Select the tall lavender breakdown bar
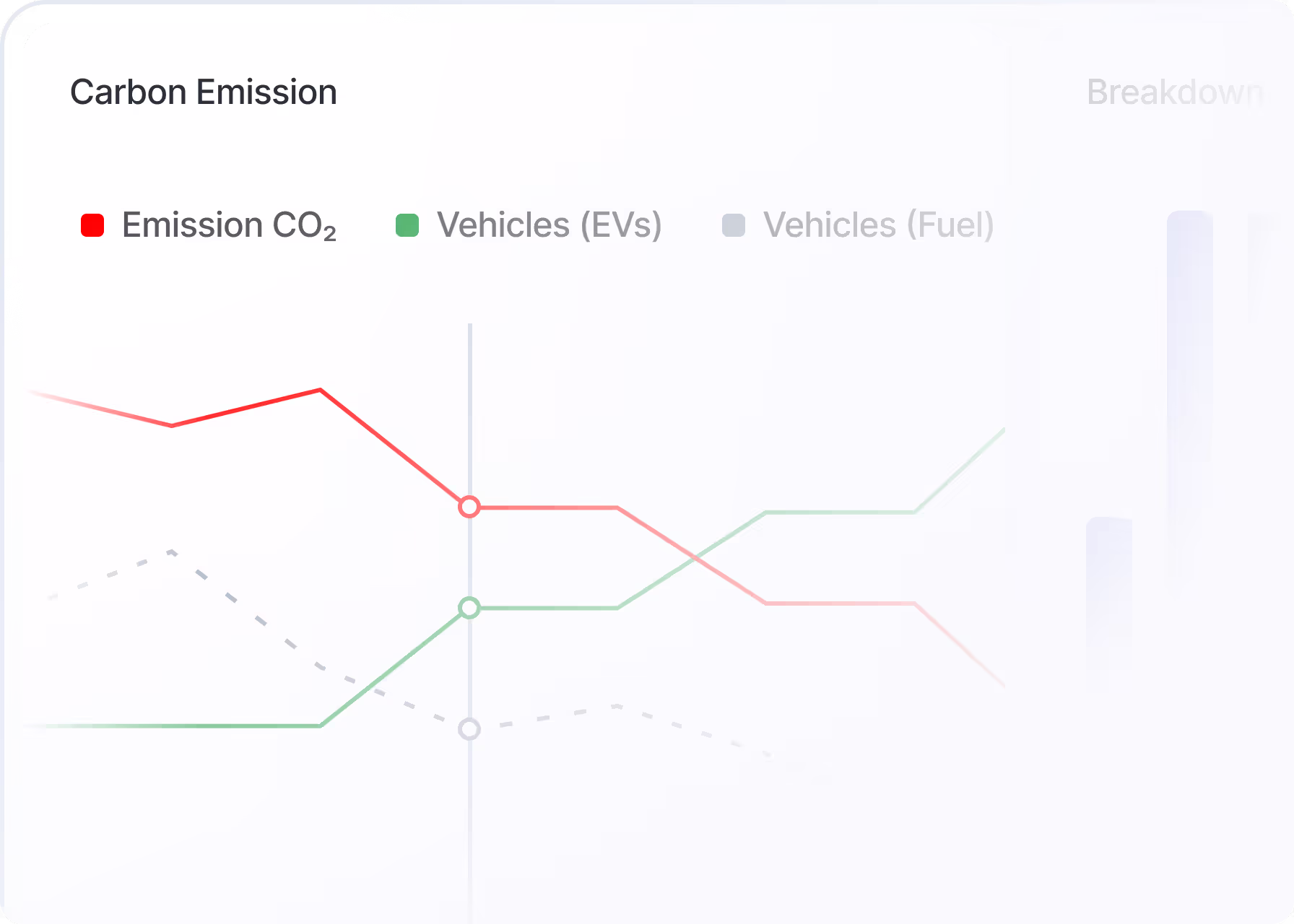1294x924 pixels. point(1190,404)
